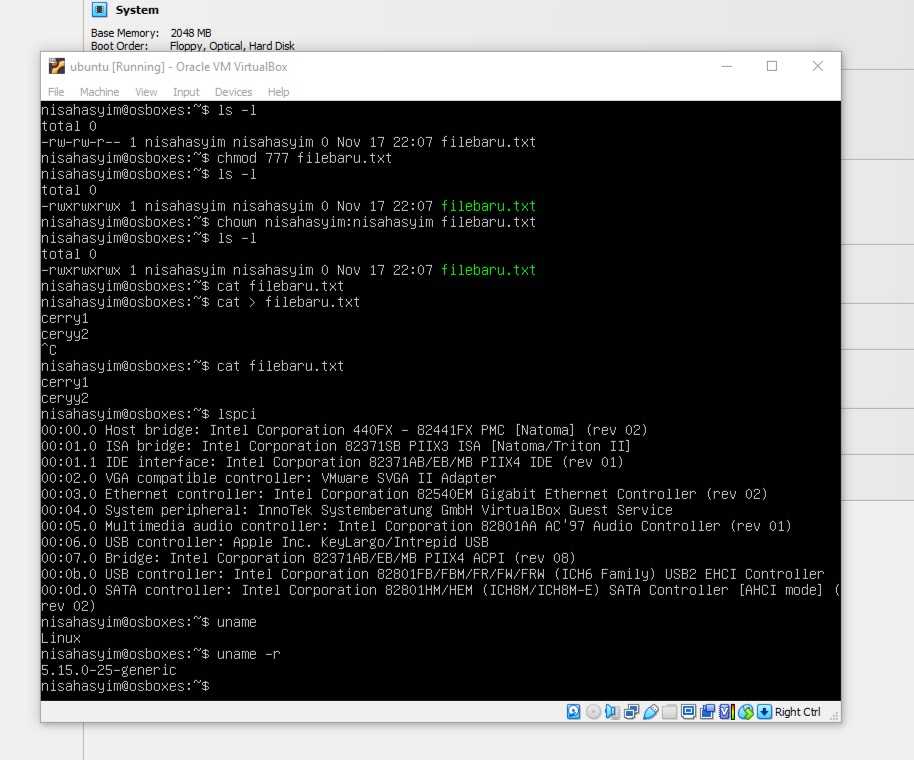Viewport: 914px width, 760px height.
Task: Click the mouse integration indicator icon
Action: (746, 712)
